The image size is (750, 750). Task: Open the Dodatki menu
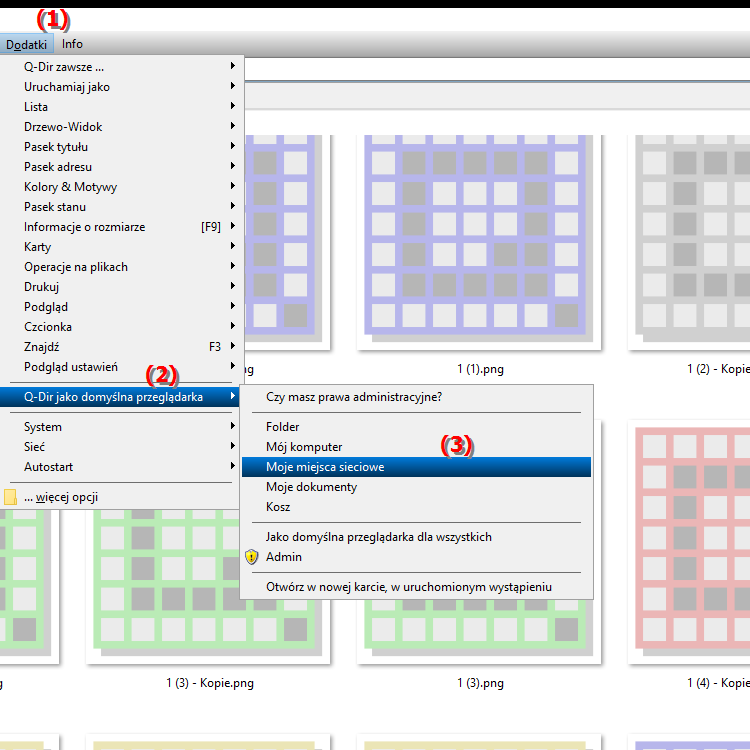coord(26,44)
